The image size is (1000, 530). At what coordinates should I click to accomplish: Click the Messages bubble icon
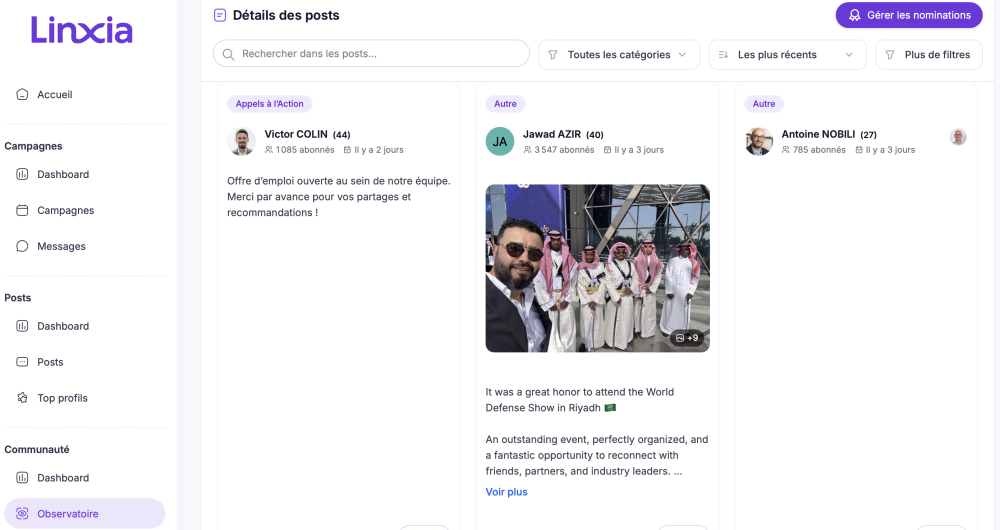coord(22,246)
